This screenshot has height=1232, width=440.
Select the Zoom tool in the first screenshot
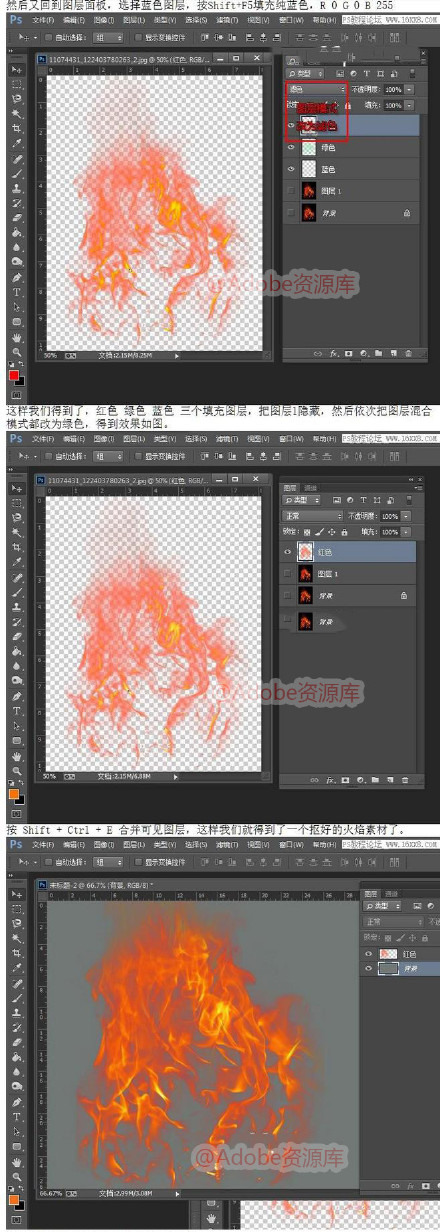(17, 352)
